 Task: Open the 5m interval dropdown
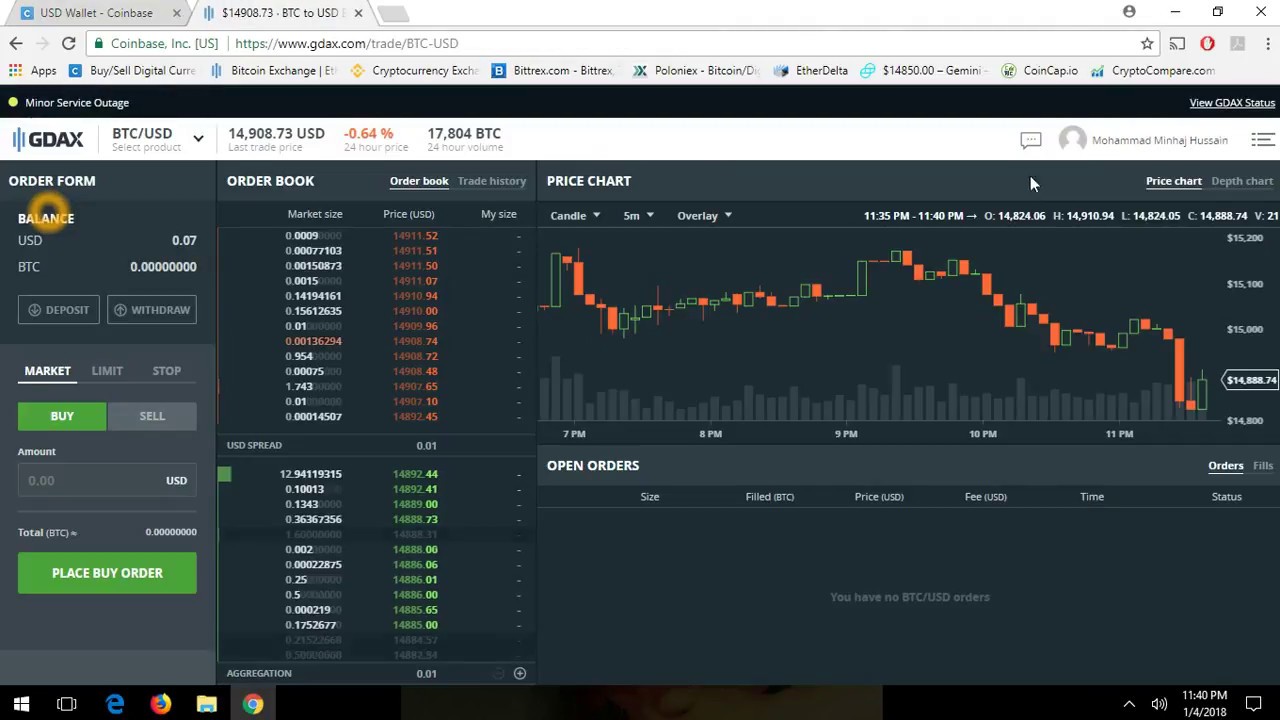(x=636, y=216)
